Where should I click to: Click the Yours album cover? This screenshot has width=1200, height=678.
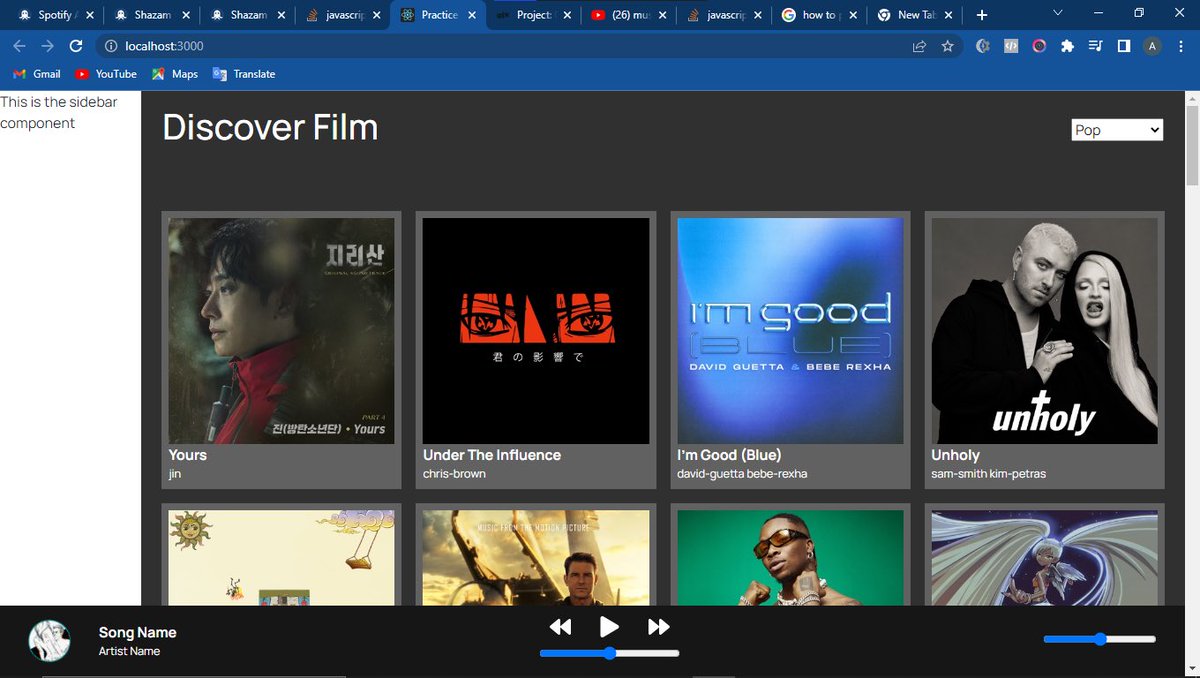coord(281,331)
